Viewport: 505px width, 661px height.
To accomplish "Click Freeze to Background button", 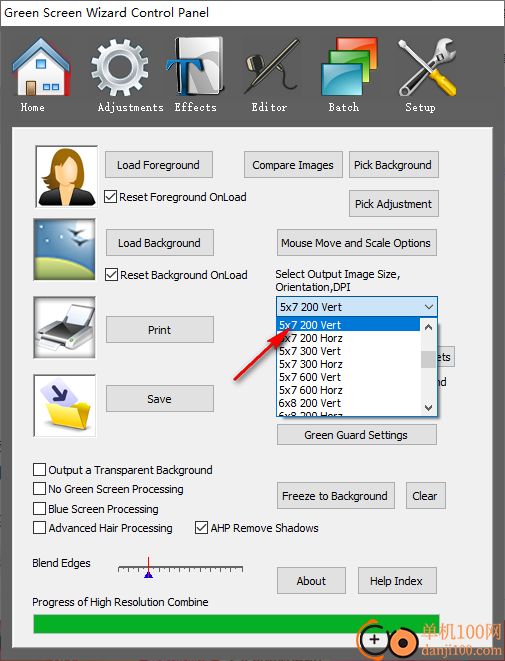I will click(336, 496).
